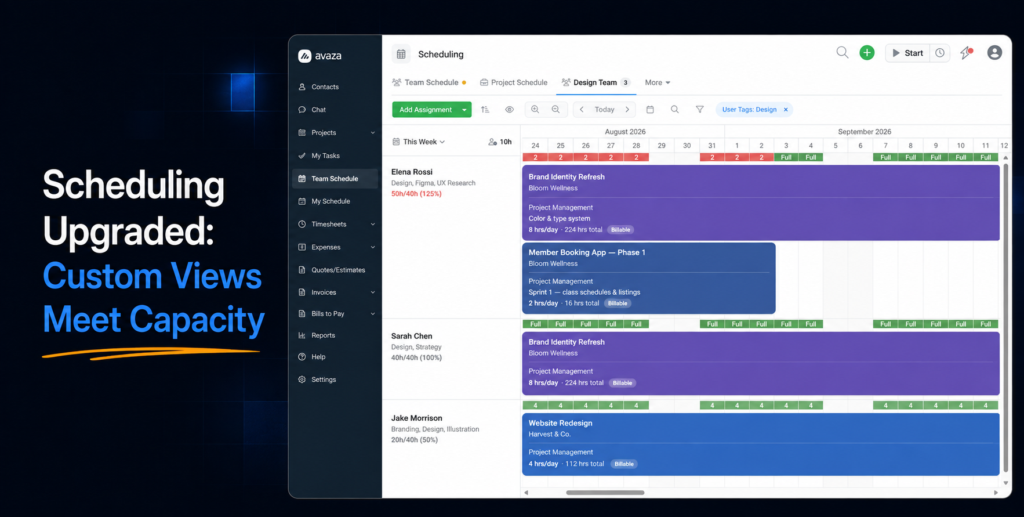Click the 10h capacity indicator
This screenshot has width=1024, height=517.
click(500, 142)
